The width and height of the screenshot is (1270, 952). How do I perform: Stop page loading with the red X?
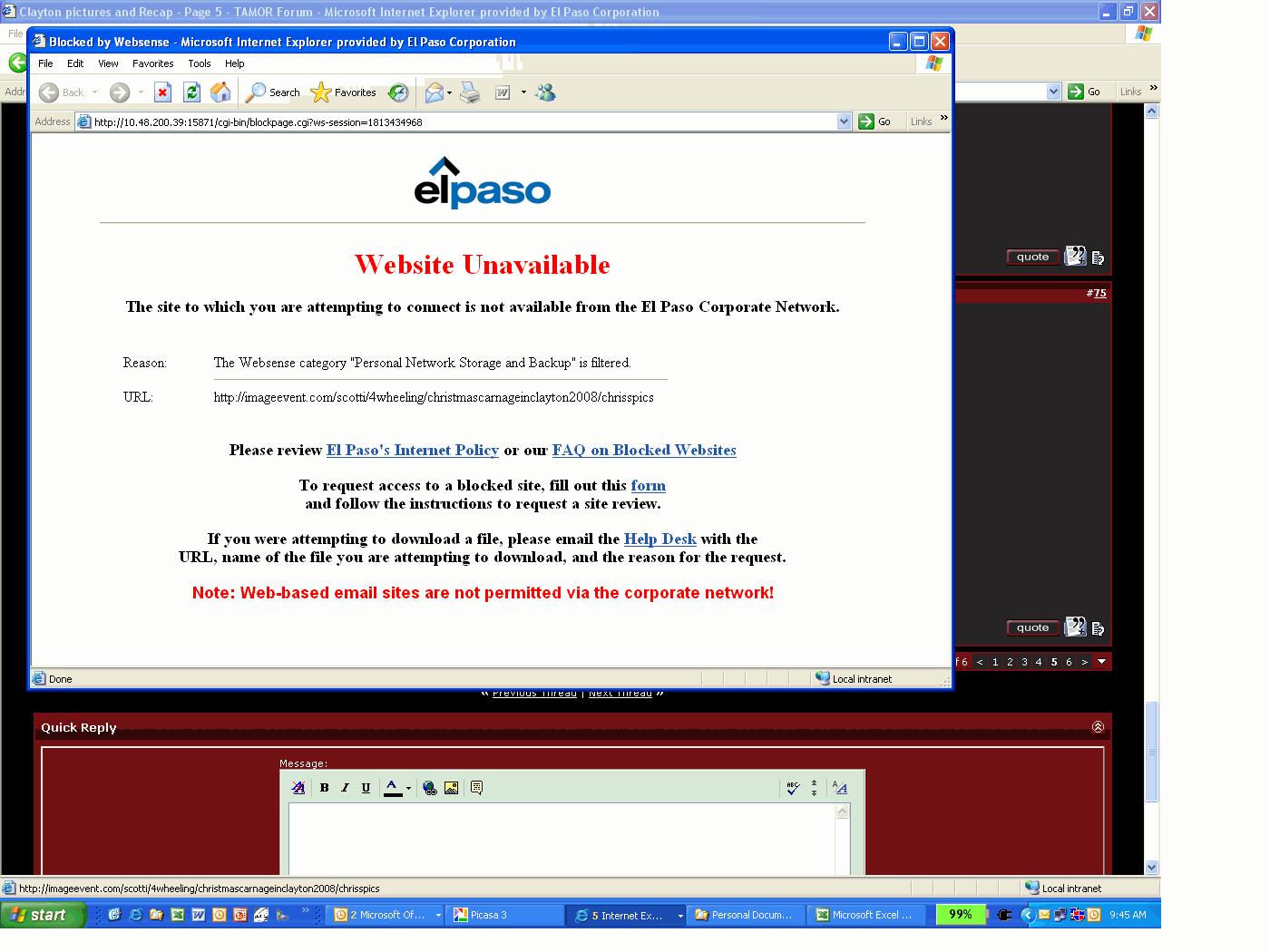pyautogui.click(x=163, y=92)
